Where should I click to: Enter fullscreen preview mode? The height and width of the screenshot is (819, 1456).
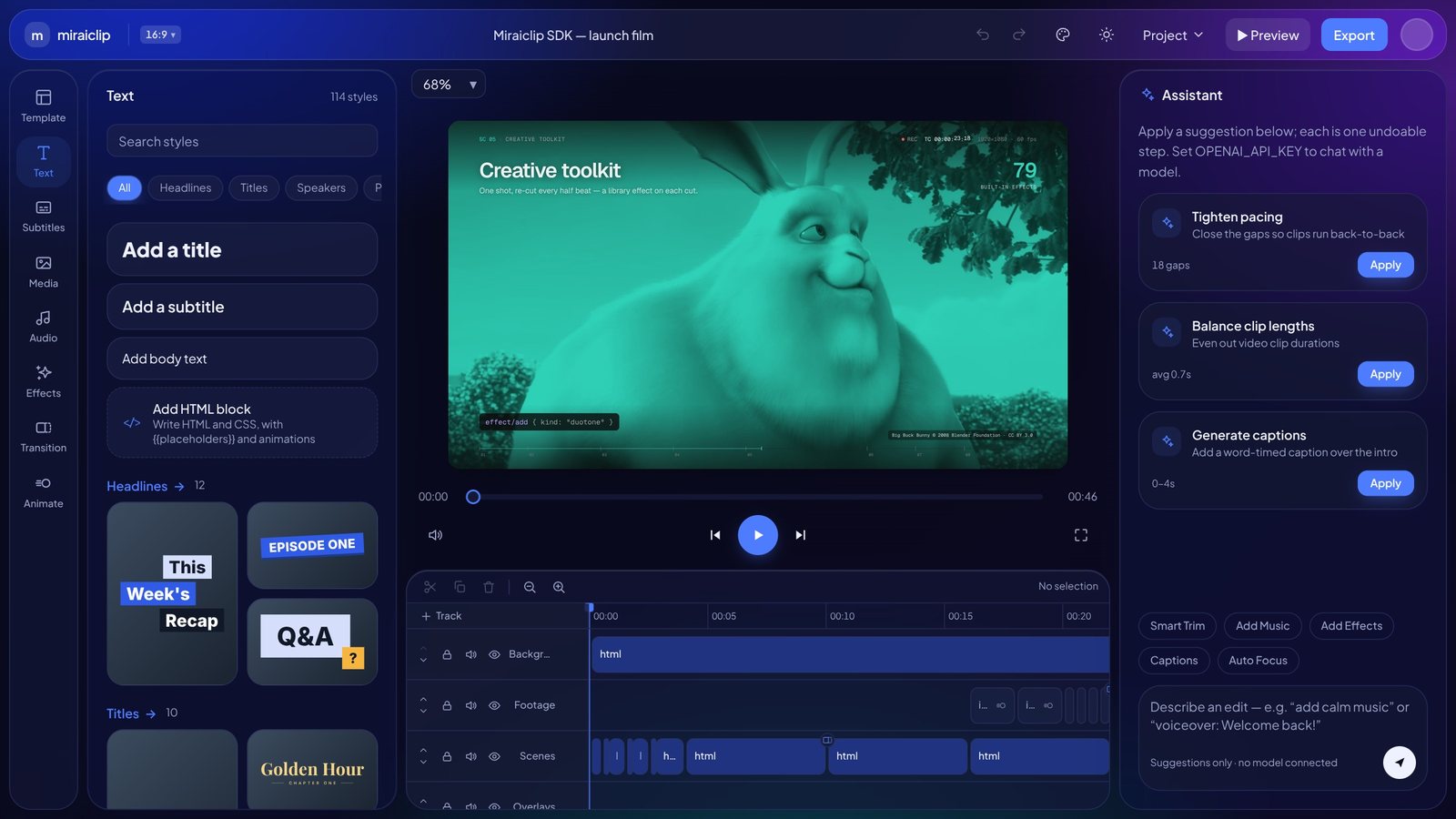(1081, 535)
